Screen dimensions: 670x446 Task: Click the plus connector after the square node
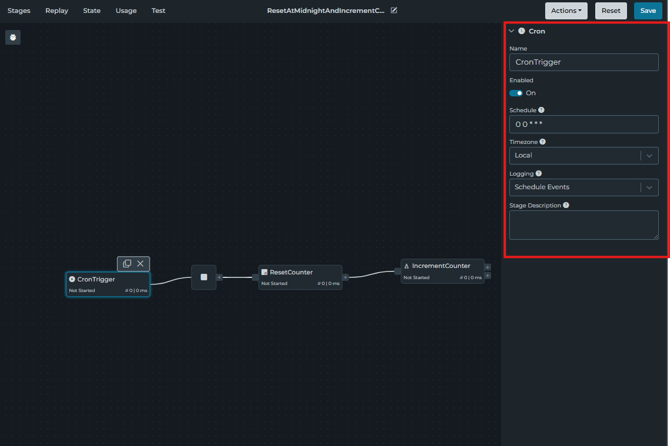pos(220,277)
